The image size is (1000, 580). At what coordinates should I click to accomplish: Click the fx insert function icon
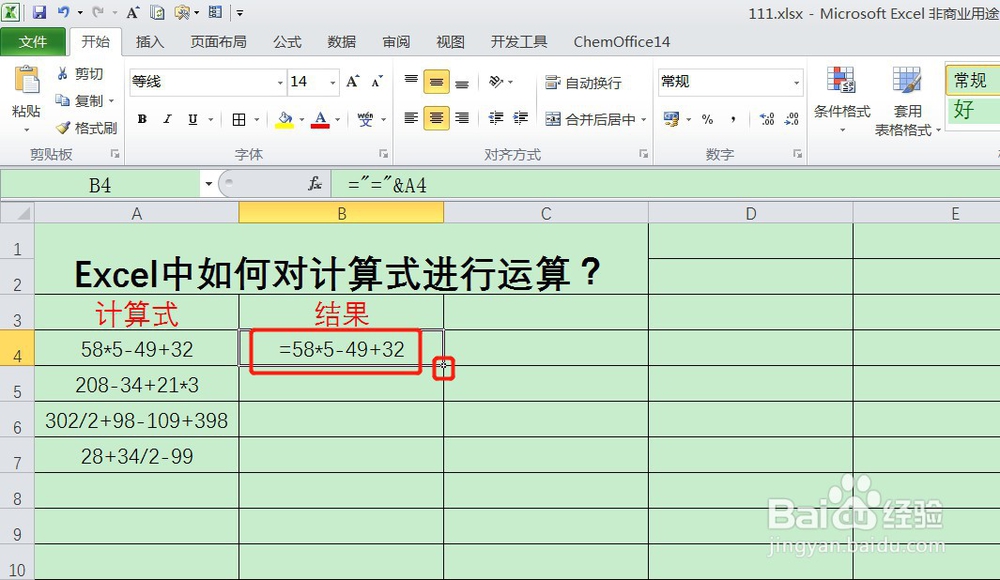click(314, 185)
